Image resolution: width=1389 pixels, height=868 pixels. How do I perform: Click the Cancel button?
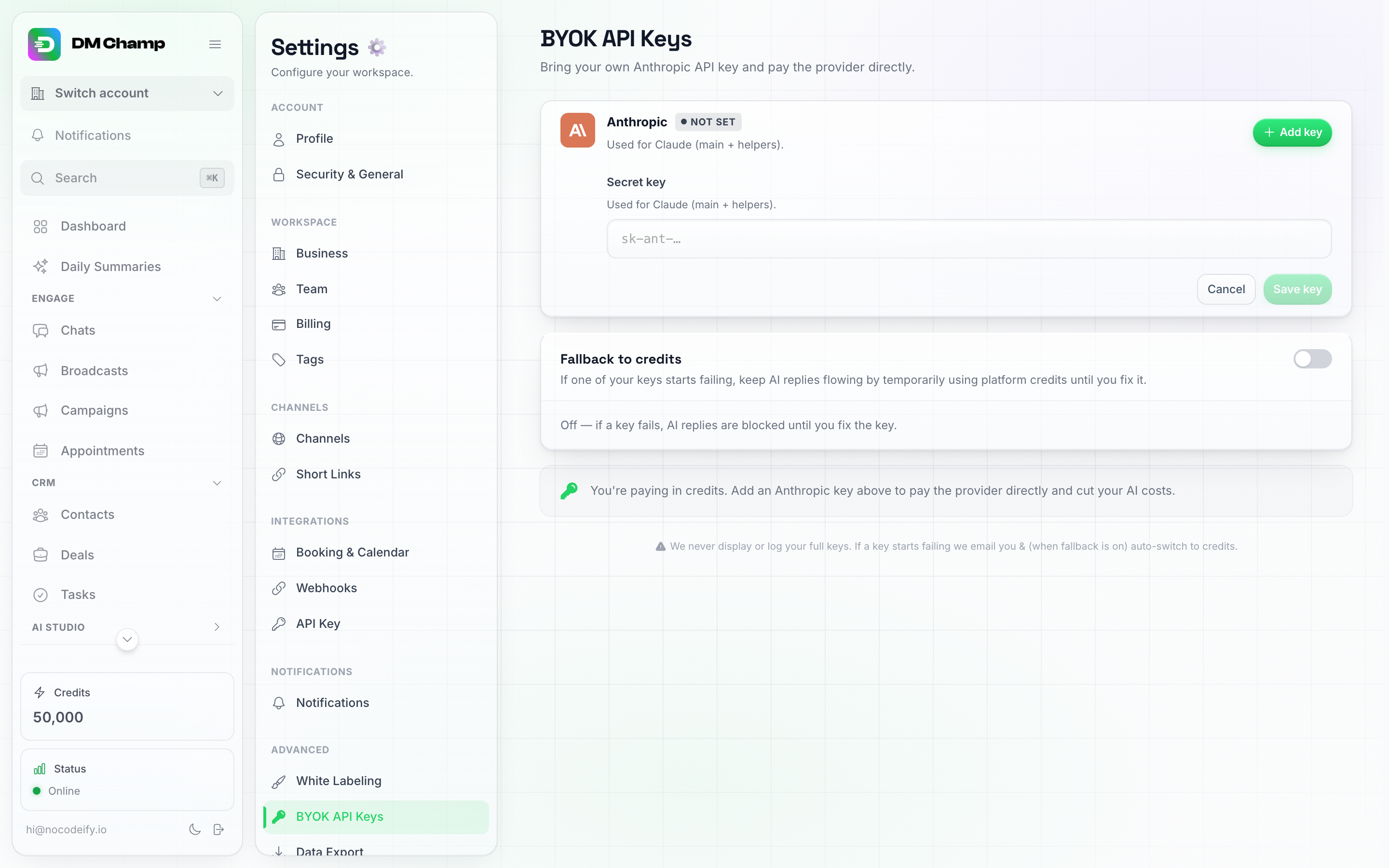(1226, 289)
